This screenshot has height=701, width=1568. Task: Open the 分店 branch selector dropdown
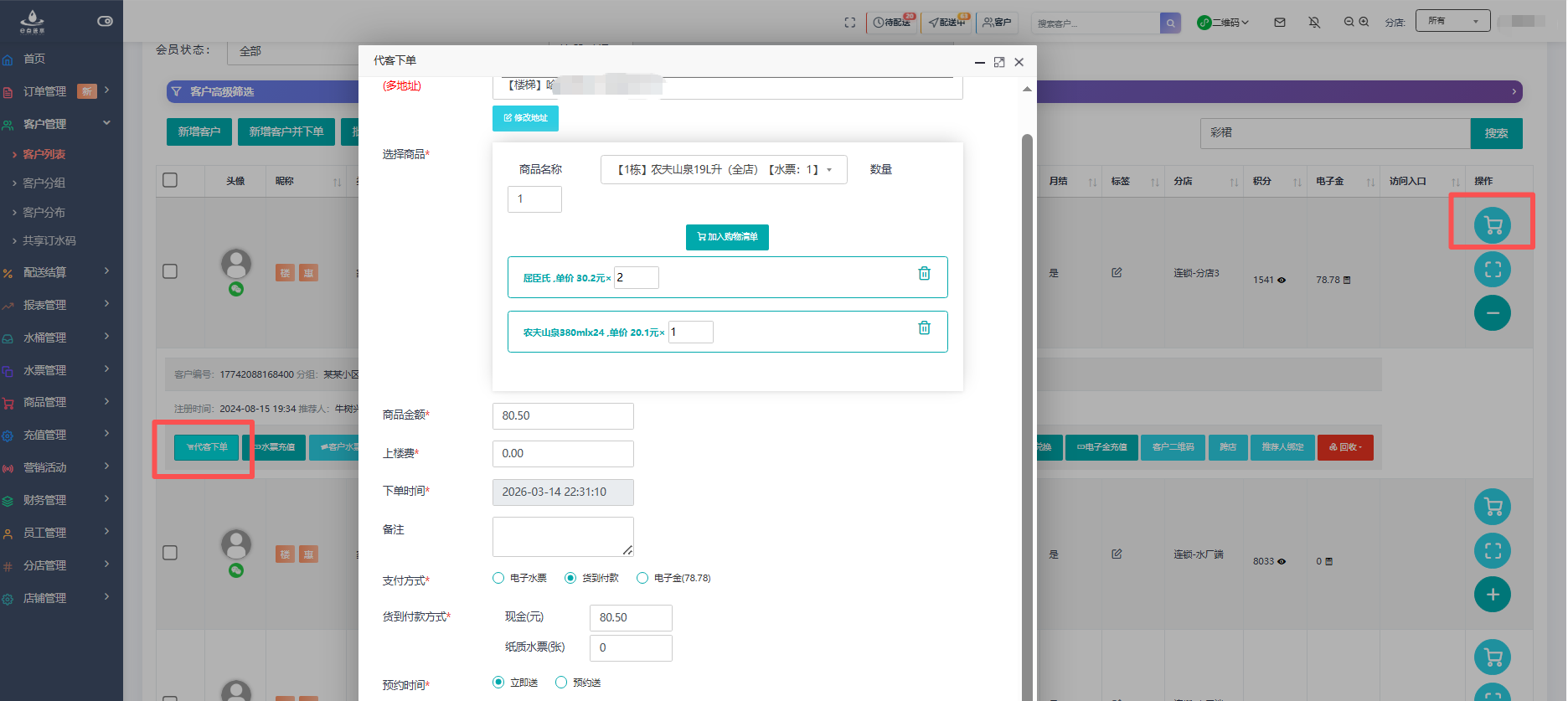point(1452,21)
